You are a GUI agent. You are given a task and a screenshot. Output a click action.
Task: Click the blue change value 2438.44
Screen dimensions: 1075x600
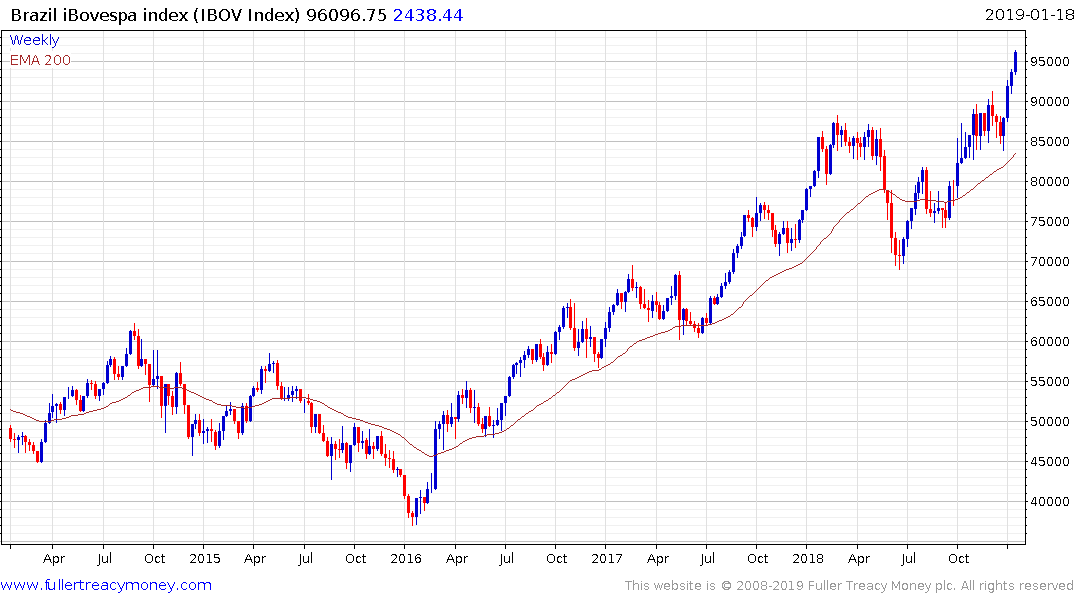point(428,14)
